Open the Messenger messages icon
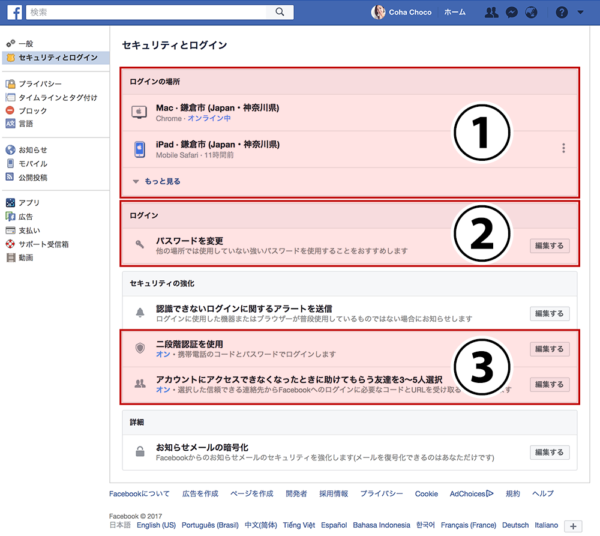This screenshot has width=600, height=536. [x=512, y=13]
